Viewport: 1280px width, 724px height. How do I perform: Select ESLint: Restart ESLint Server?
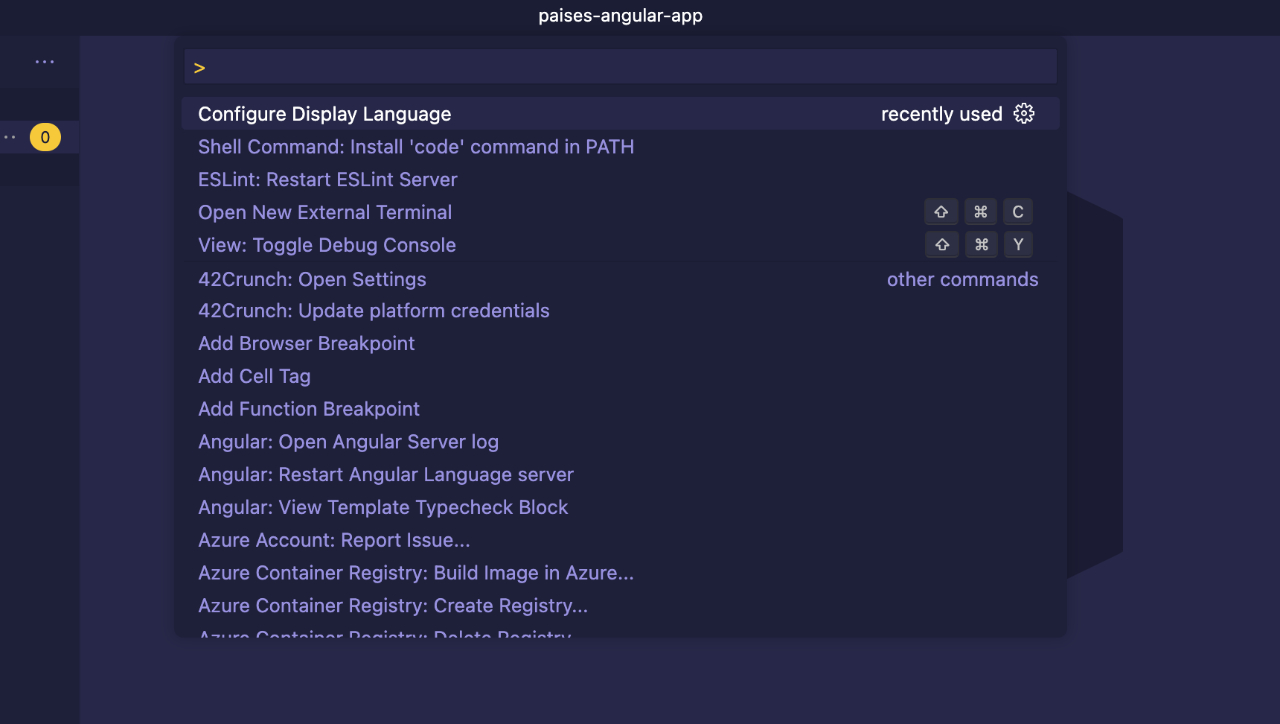click(620, 180)
